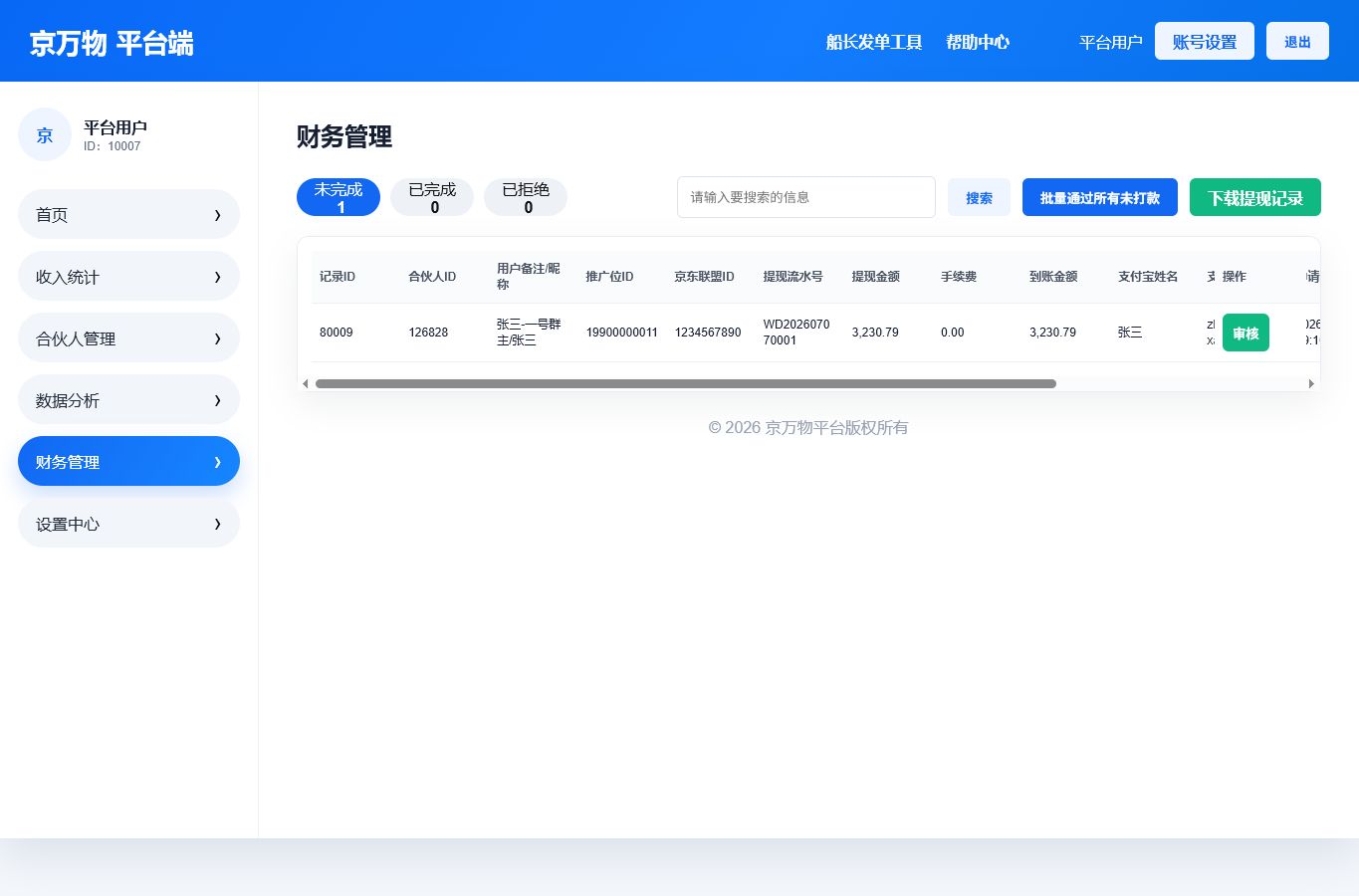Click 下载提现记录 button
Image resolution: width=1359 pixels, height=896 pixels.
coord(1255,197)
